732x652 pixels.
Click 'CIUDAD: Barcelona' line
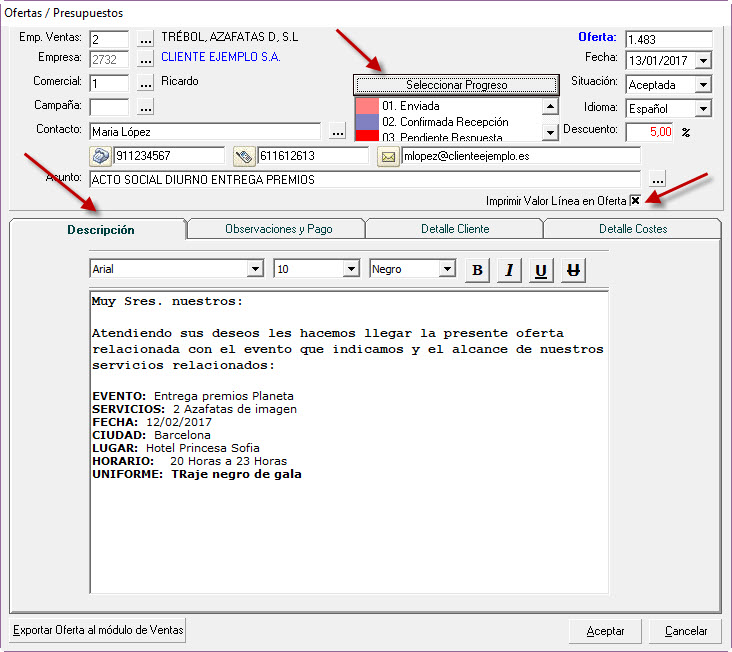click(151, 435)
